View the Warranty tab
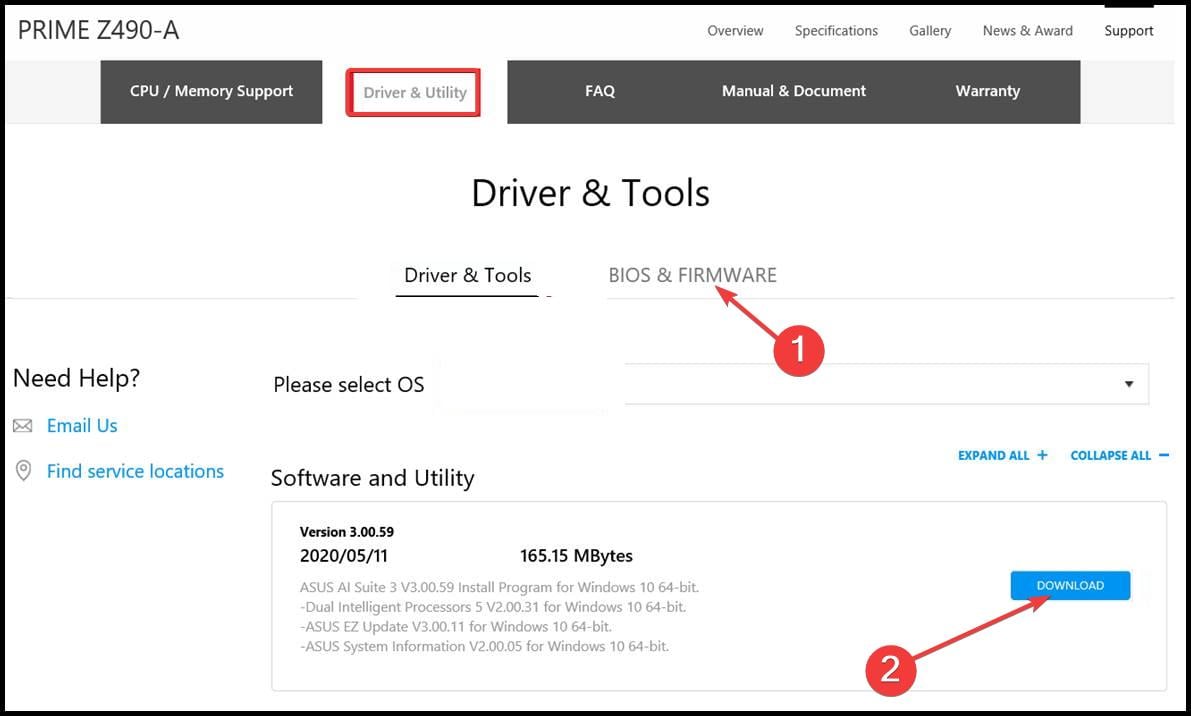The width and height of the screenshot is (1191, 716). 987,91
